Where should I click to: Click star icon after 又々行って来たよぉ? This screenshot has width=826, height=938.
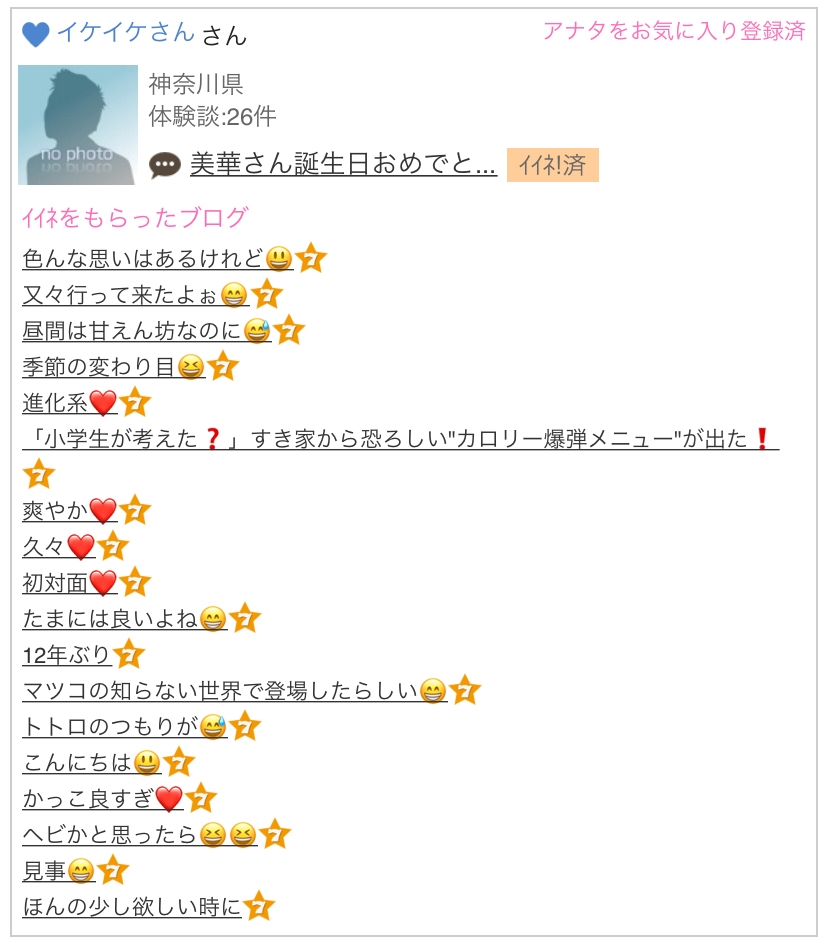coord(266,294)
